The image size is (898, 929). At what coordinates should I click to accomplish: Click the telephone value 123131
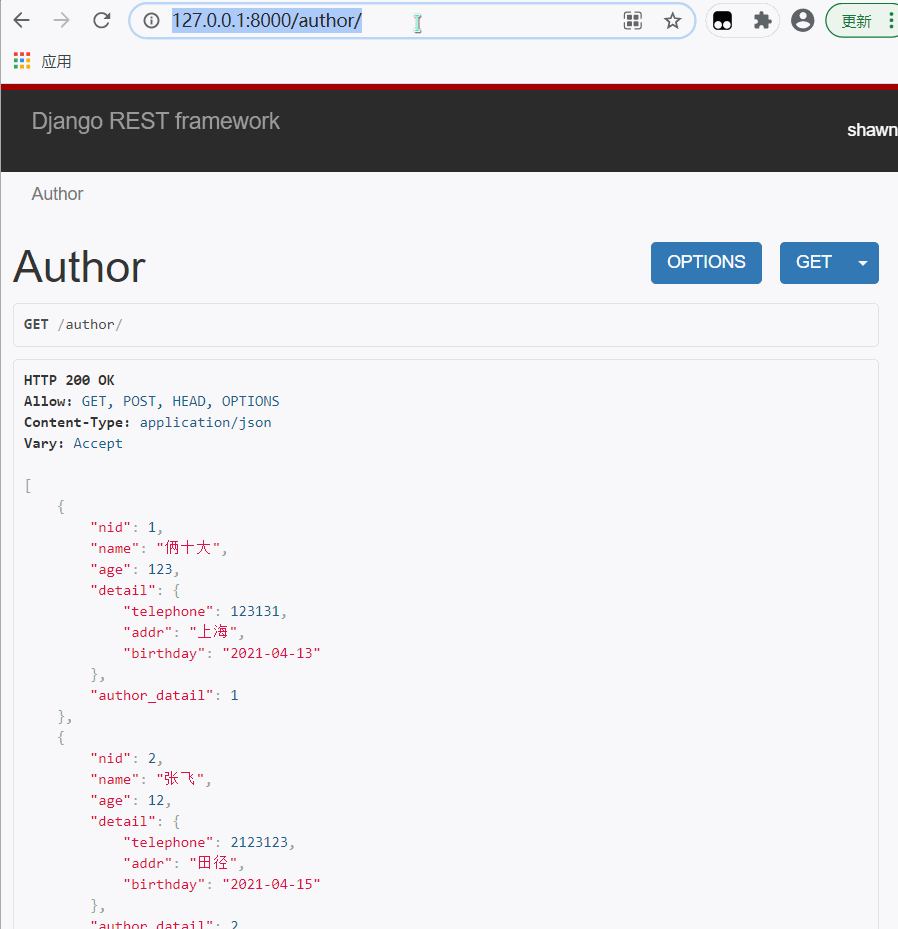255,611
